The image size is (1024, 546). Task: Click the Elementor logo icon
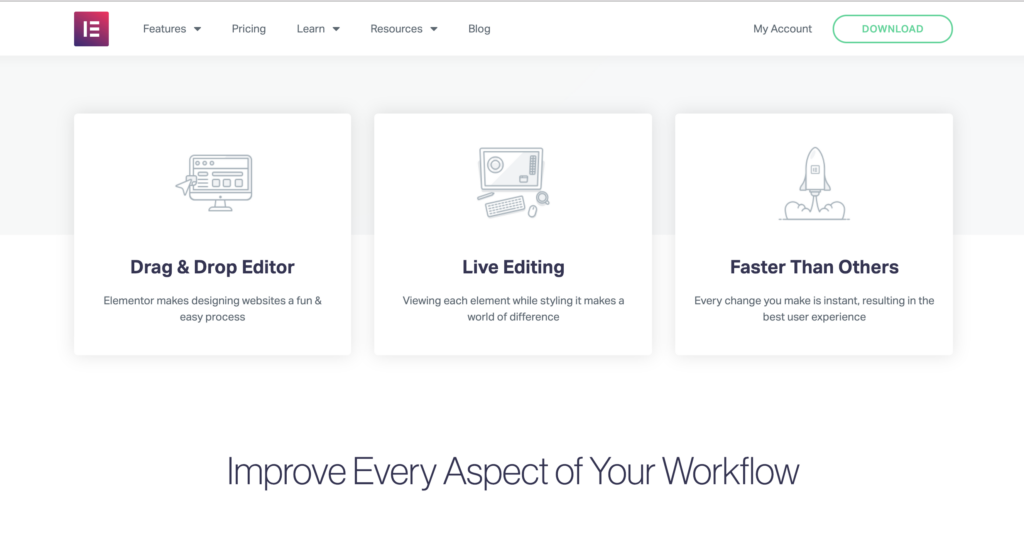click(91, 29)
